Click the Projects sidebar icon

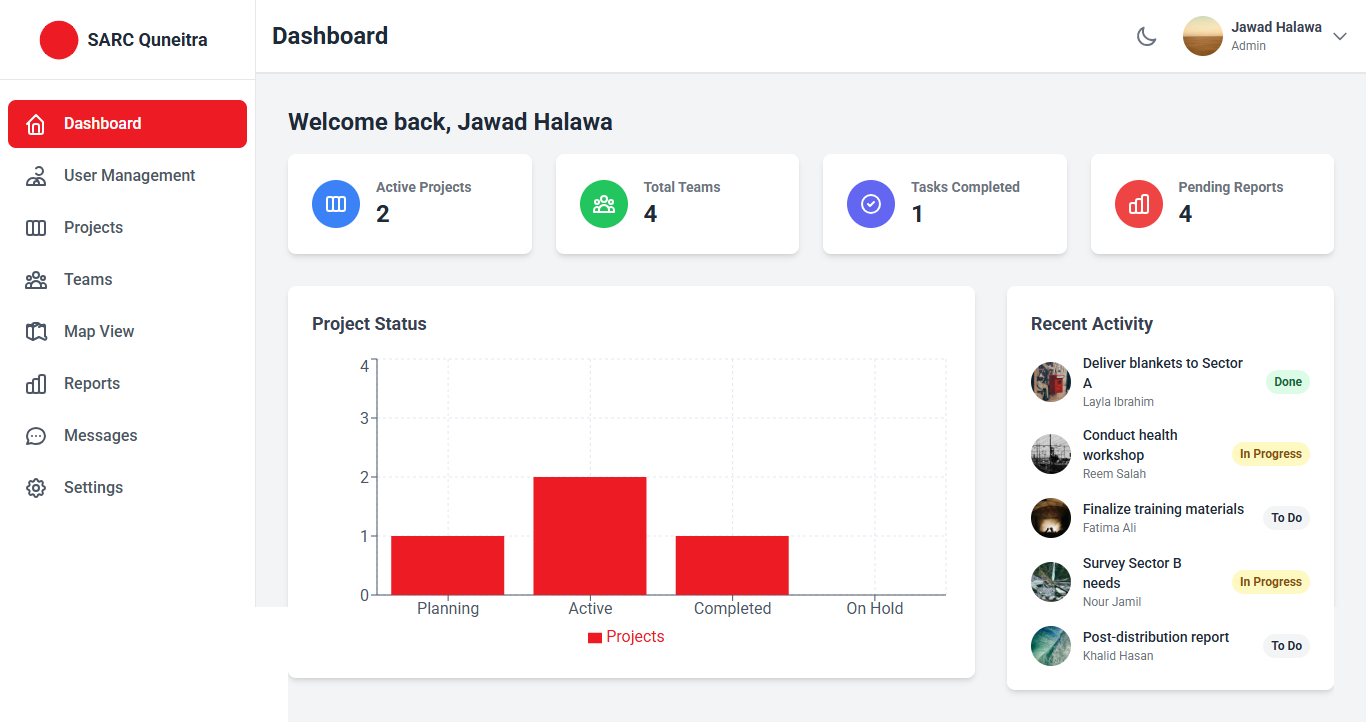coord(36,228)
